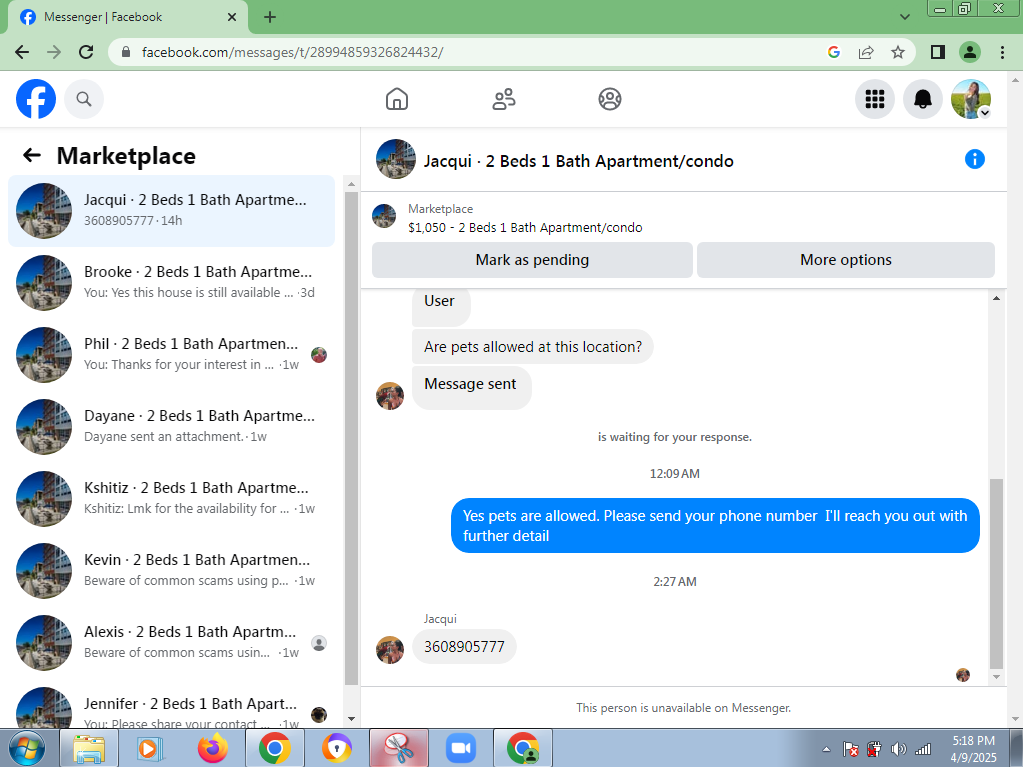Open Chrome three-dot menu
1023x767 pixels.
tap(1002, 52)
